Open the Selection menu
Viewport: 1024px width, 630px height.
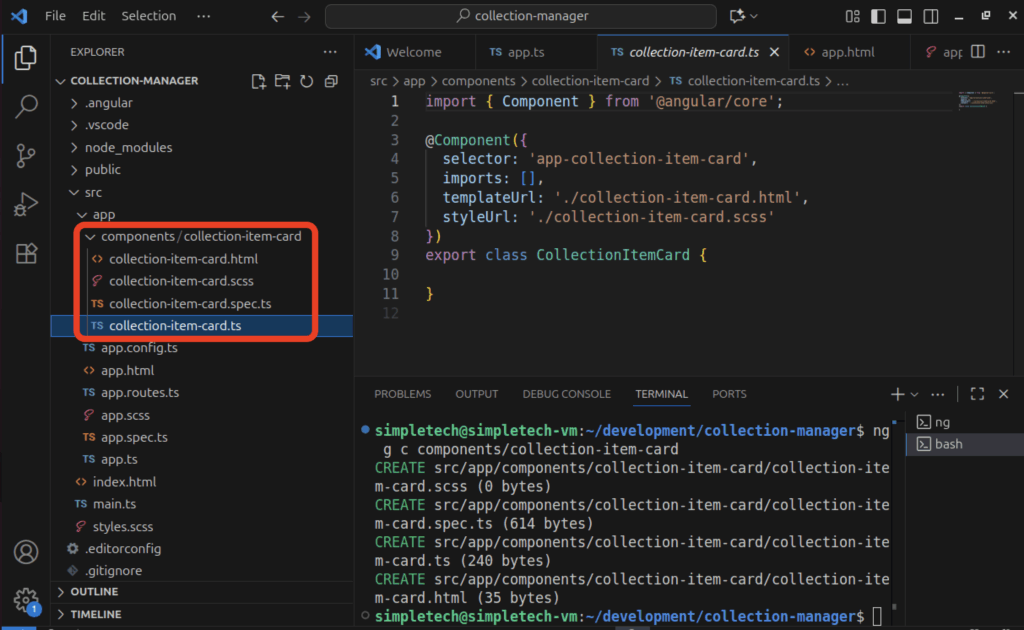pos(148,16)
